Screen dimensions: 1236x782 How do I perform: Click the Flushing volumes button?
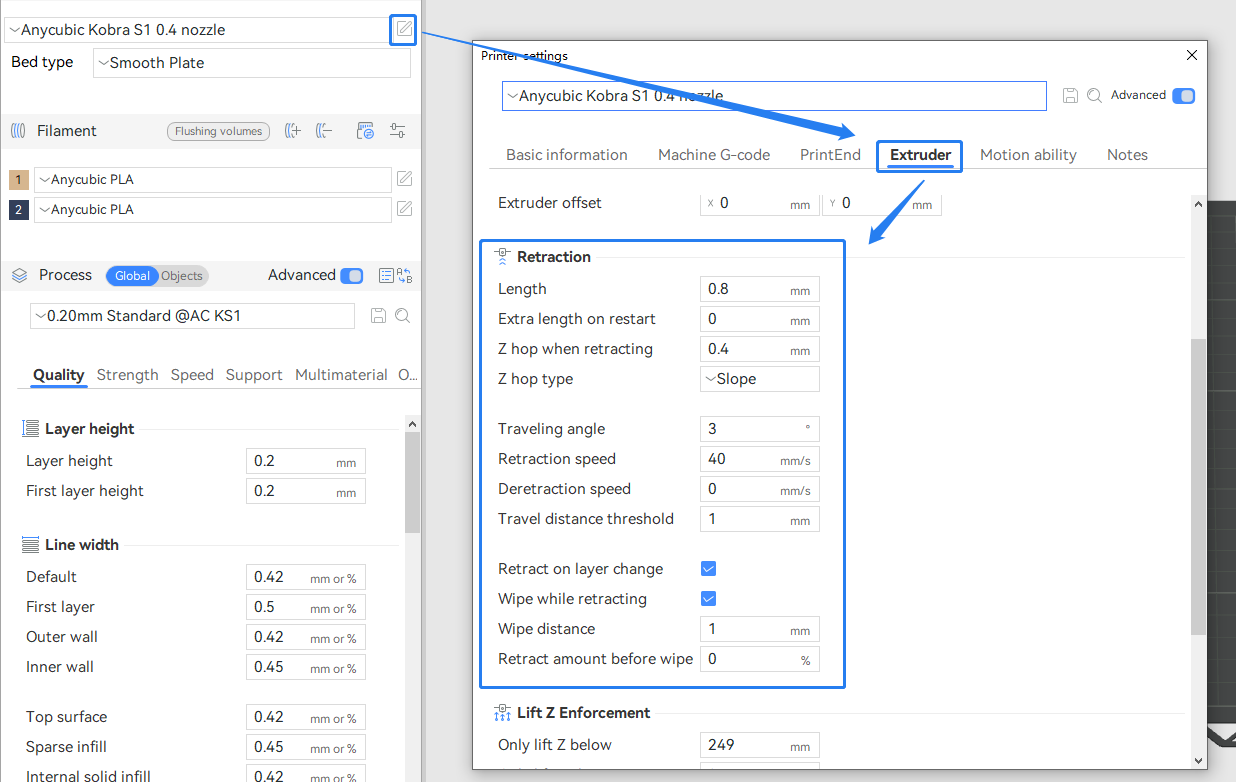(218, 131)
